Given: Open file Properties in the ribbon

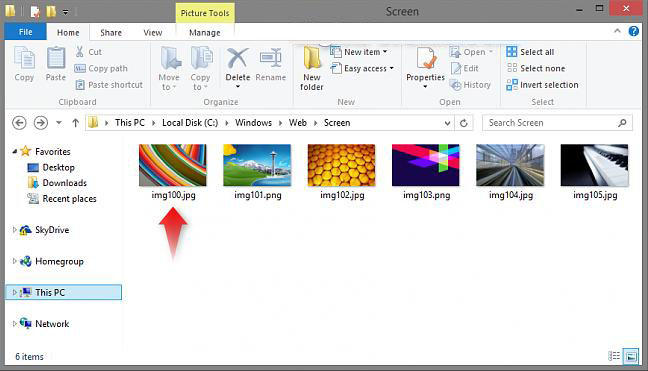Looking at the screenshot, I should click(425, 67).
